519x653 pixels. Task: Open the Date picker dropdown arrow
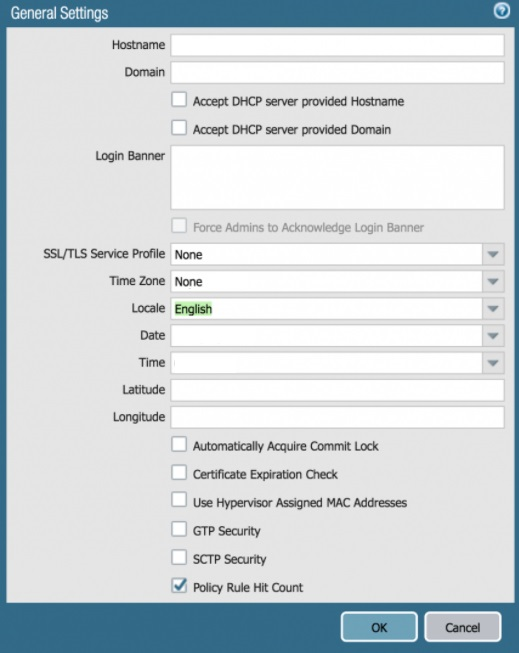coord(493,336)
